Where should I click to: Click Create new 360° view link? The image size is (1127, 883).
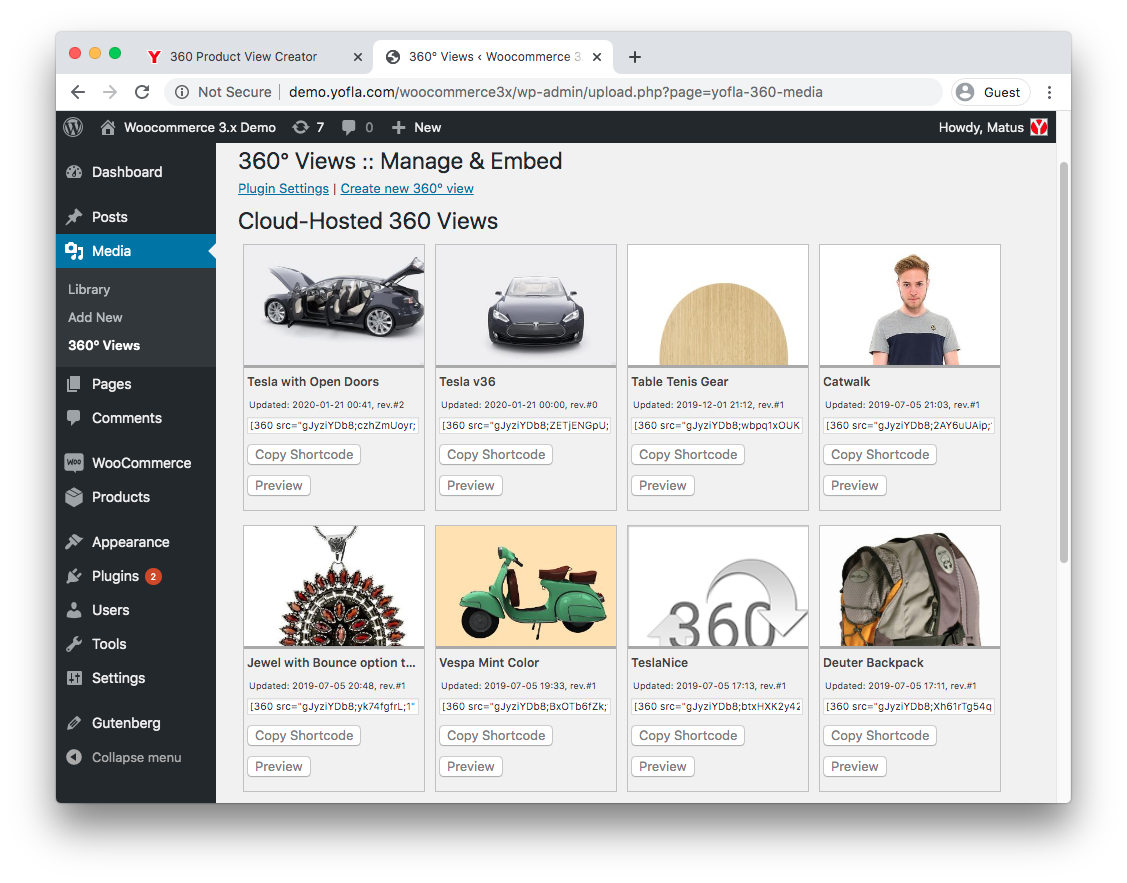point(407,188)
